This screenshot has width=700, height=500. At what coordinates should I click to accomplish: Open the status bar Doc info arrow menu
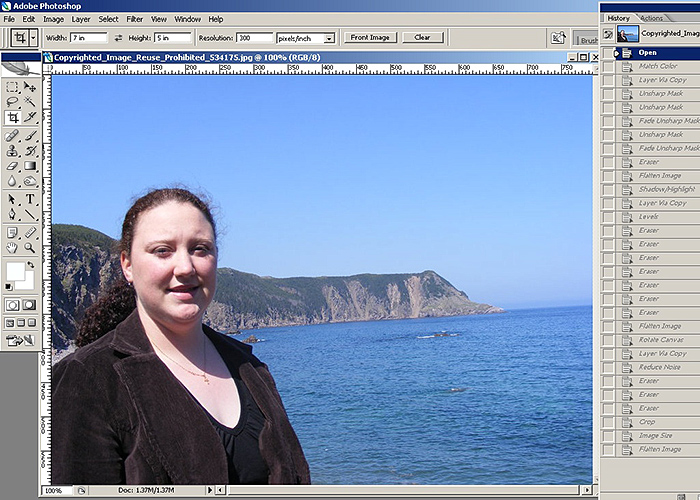(x=210, y=490)
